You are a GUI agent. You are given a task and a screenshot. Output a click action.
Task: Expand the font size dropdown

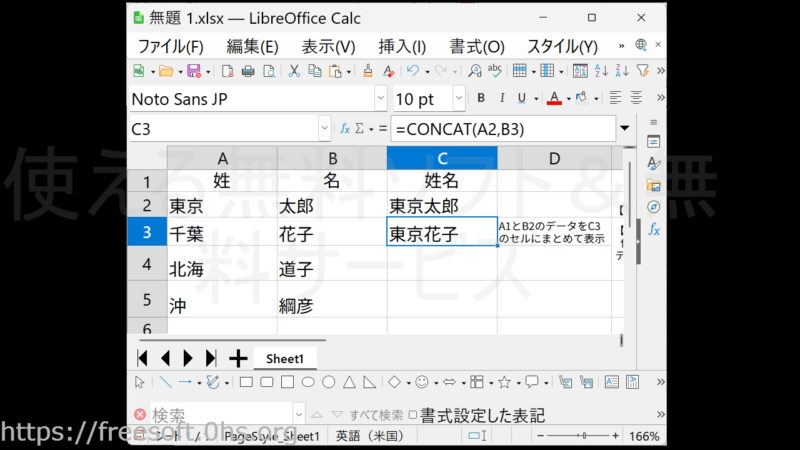pyautogui.click(x=459, y=99)
